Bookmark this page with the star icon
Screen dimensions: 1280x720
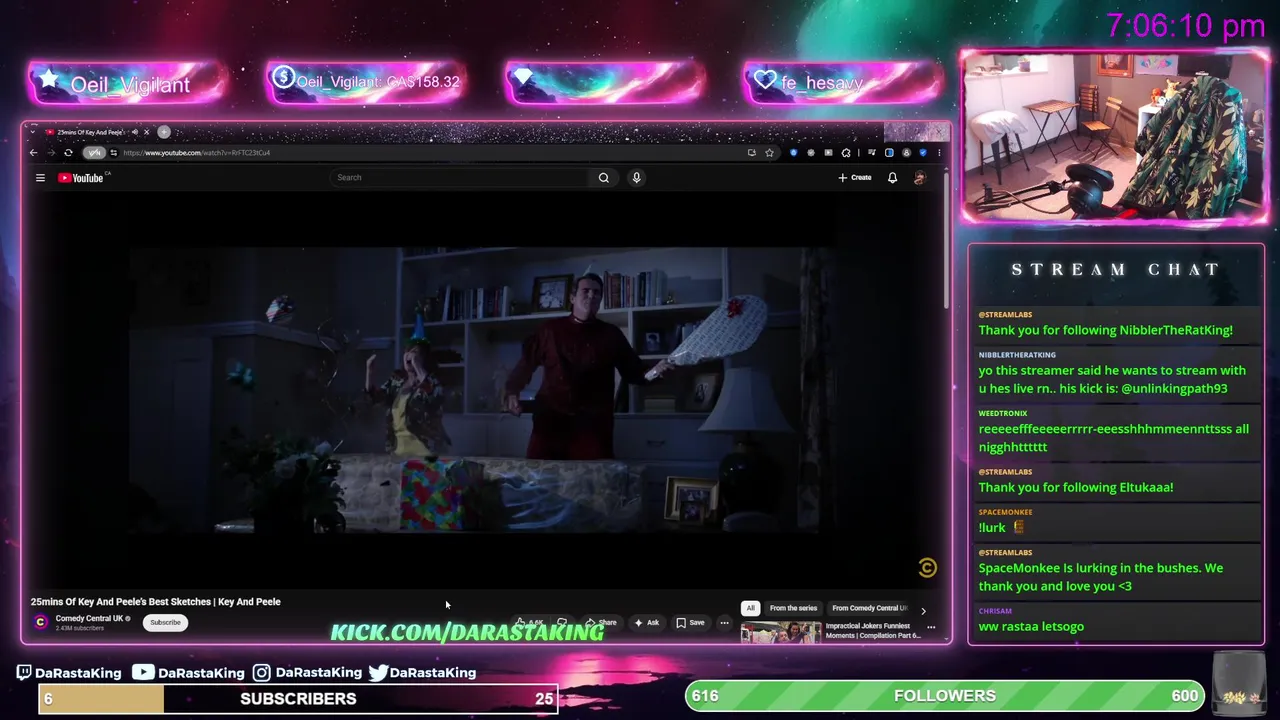(x=769, y=153)
